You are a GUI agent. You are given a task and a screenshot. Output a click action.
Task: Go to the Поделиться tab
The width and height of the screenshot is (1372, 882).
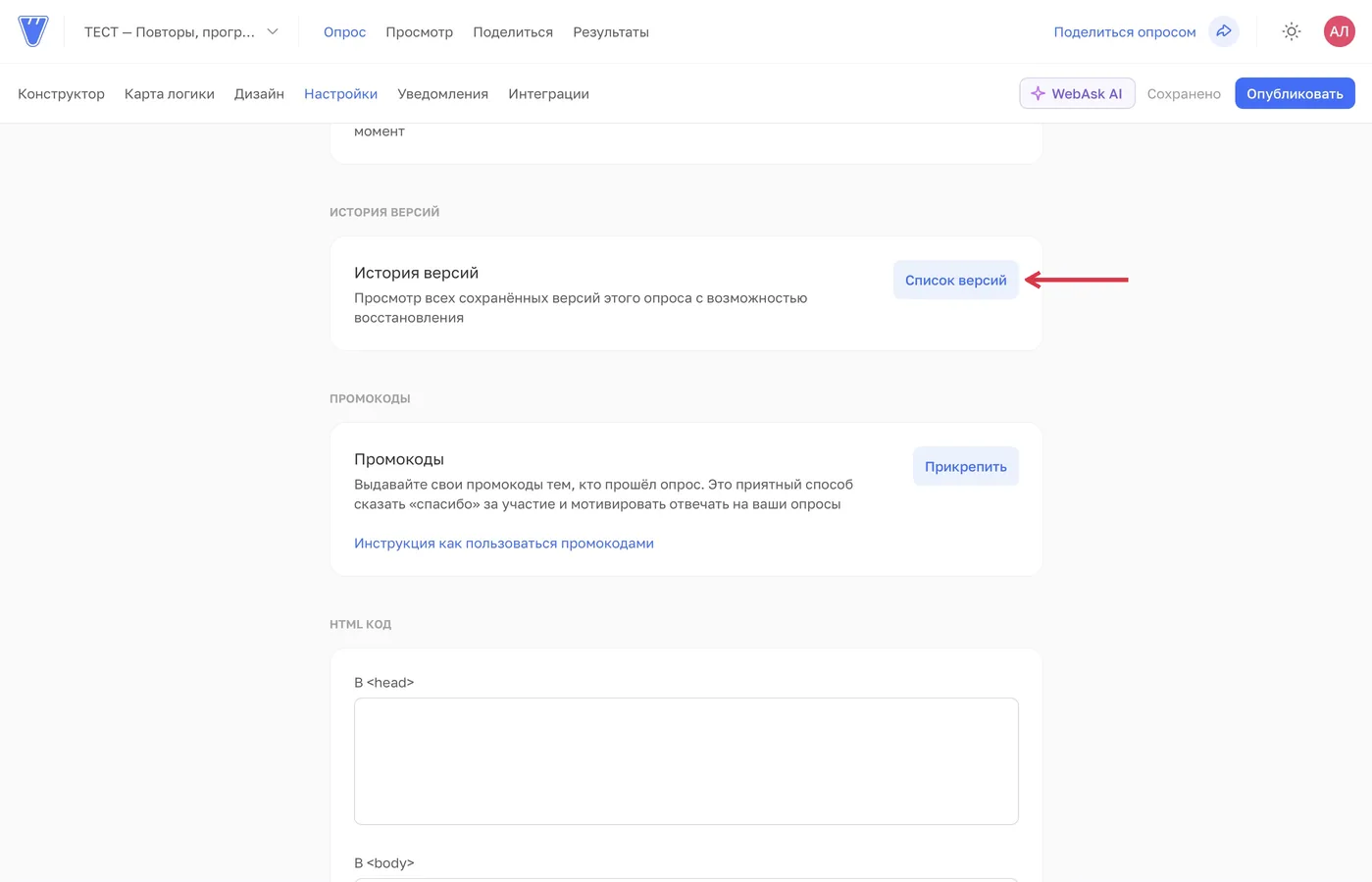[x=513, y=32]
